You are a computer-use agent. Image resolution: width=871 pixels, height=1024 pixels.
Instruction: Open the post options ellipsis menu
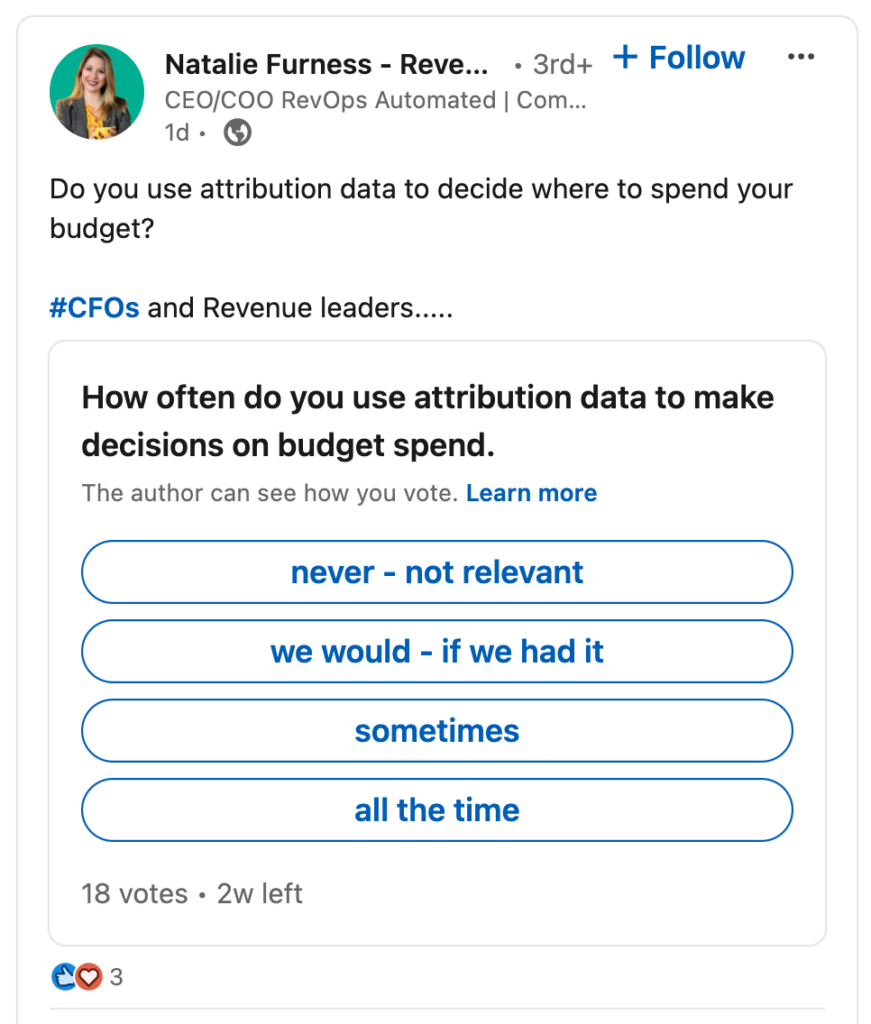tap(801, 57)
